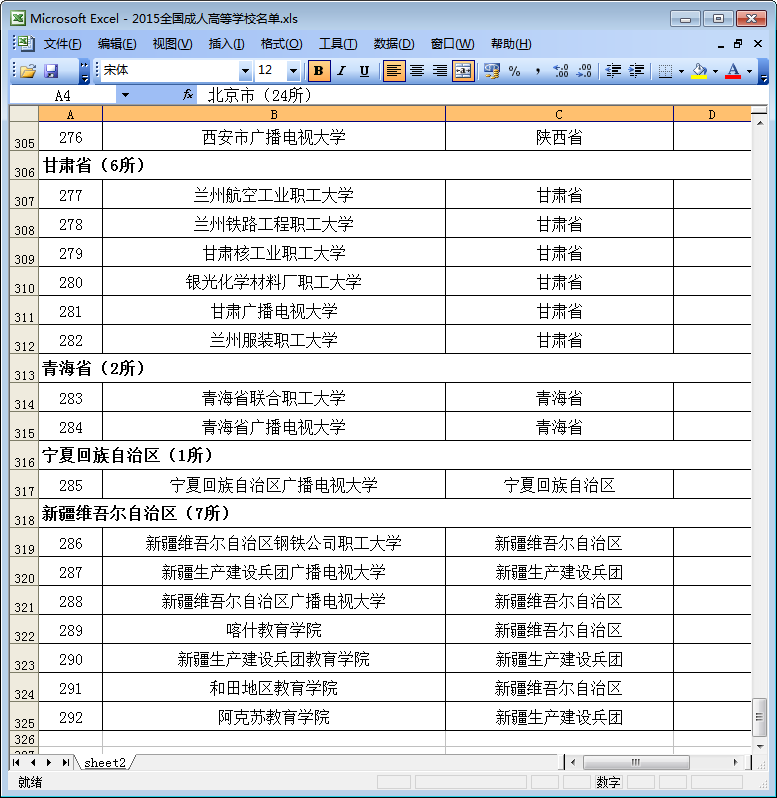This screenshot has width=777, height=798.
Task: Go to last sheet tab arrow
Action: pyautogui.click(x=65, y=762)
